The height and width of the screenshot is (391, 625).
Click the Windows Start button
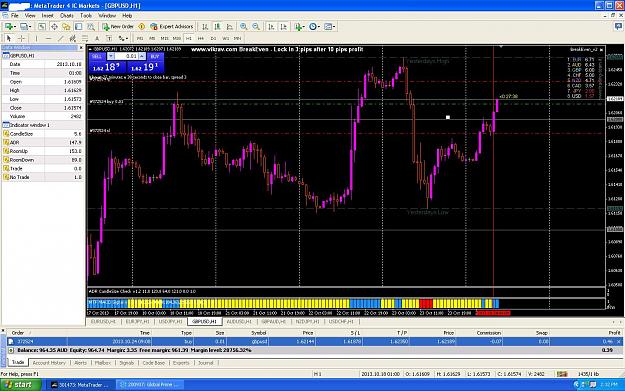tap(20, 385)
